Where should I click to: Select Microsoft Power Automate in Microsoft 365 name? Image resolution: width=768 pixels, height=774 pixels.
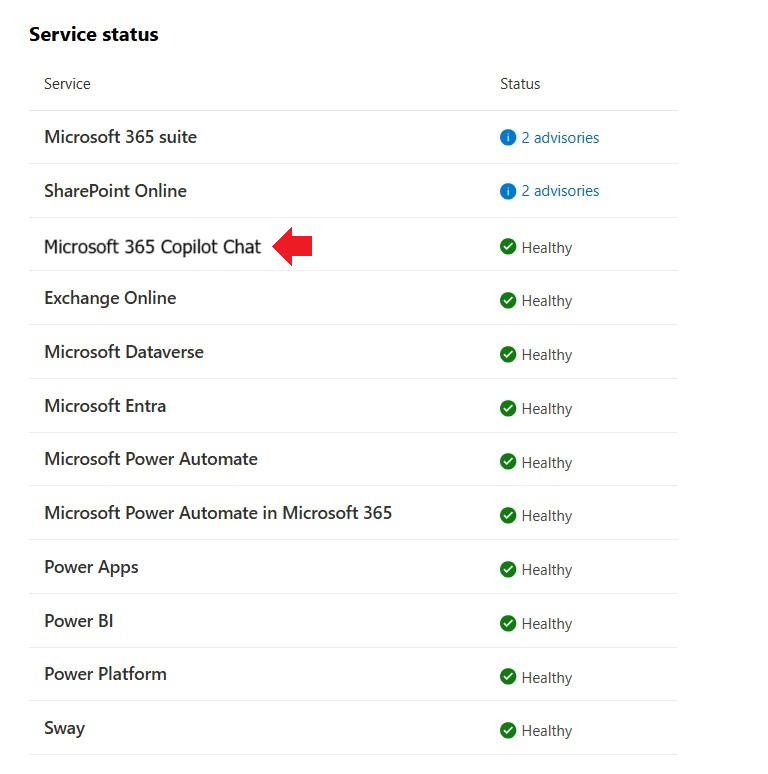coord(218,513)
